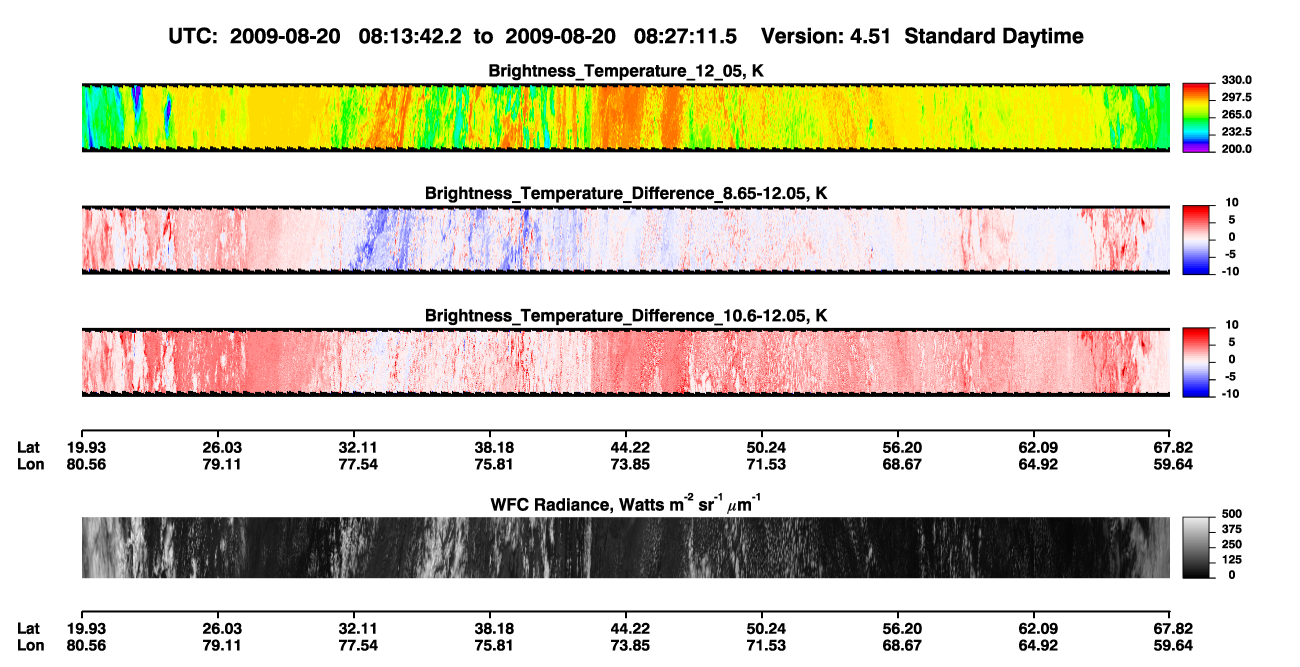Click the 125 tick on the radiance colorbar

[1232, 559]
